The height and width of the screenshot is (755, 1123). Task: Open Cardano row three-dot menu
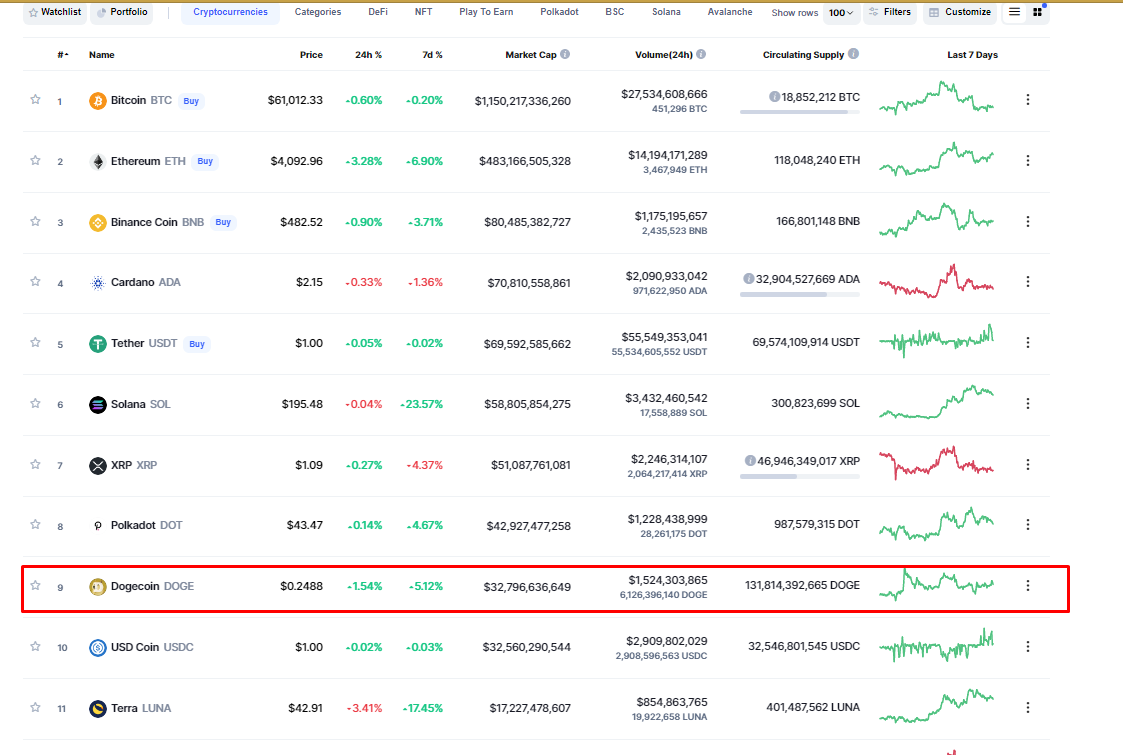[x=1028, y=282]
